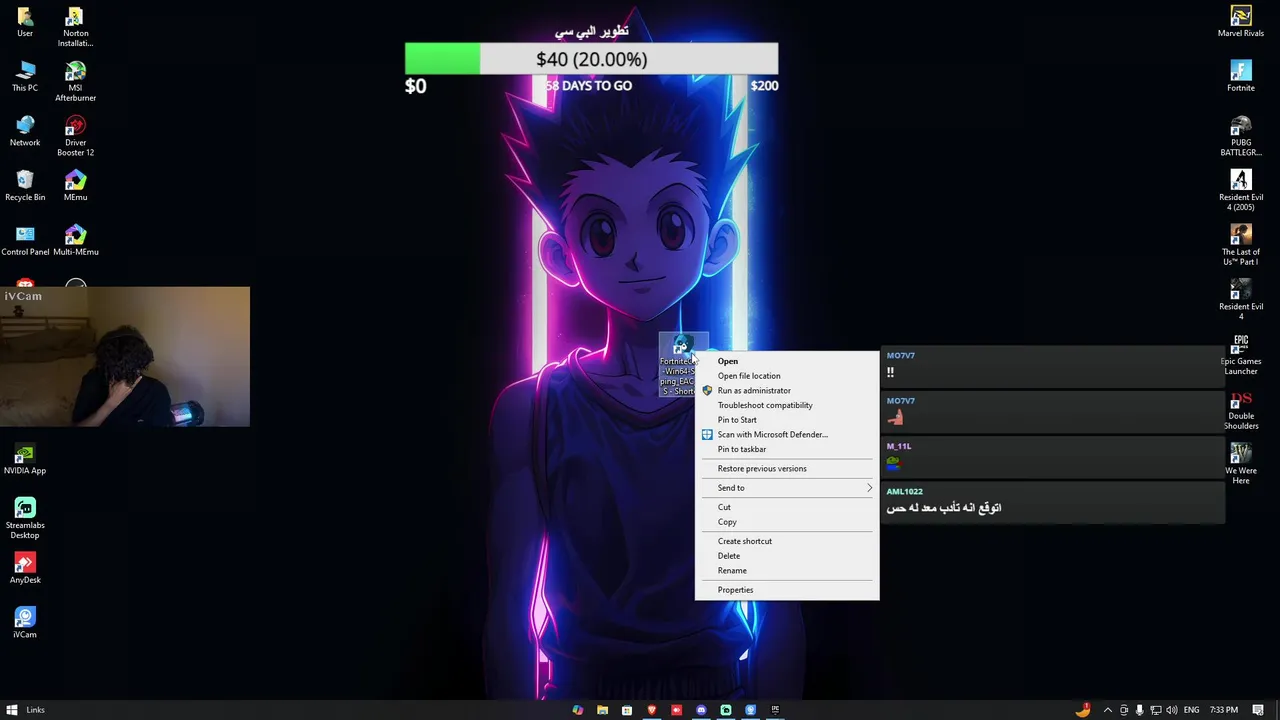Choose Restore previous versions
Viewport: 1280px width, 720px height.
tap(787, 468)
